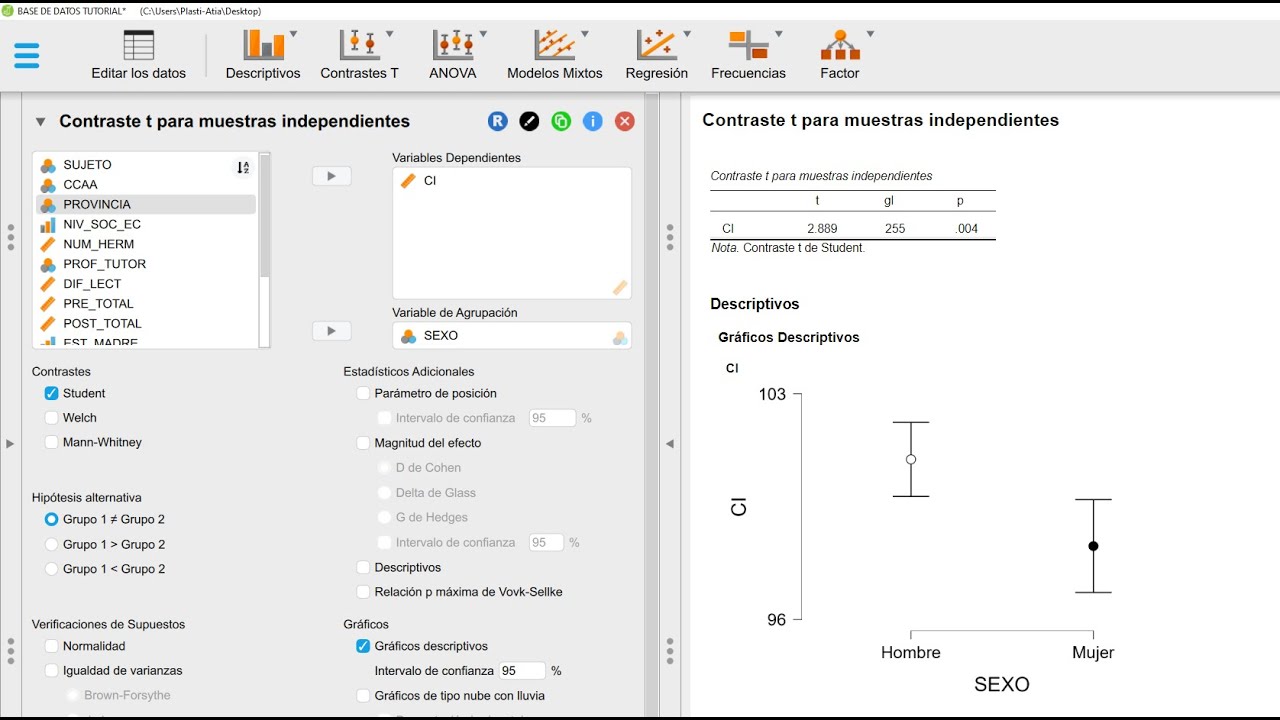The width and height of the screenshot is (1280, 720).
Task: Enable the Welch test checkbox
Action: [51, 418]
